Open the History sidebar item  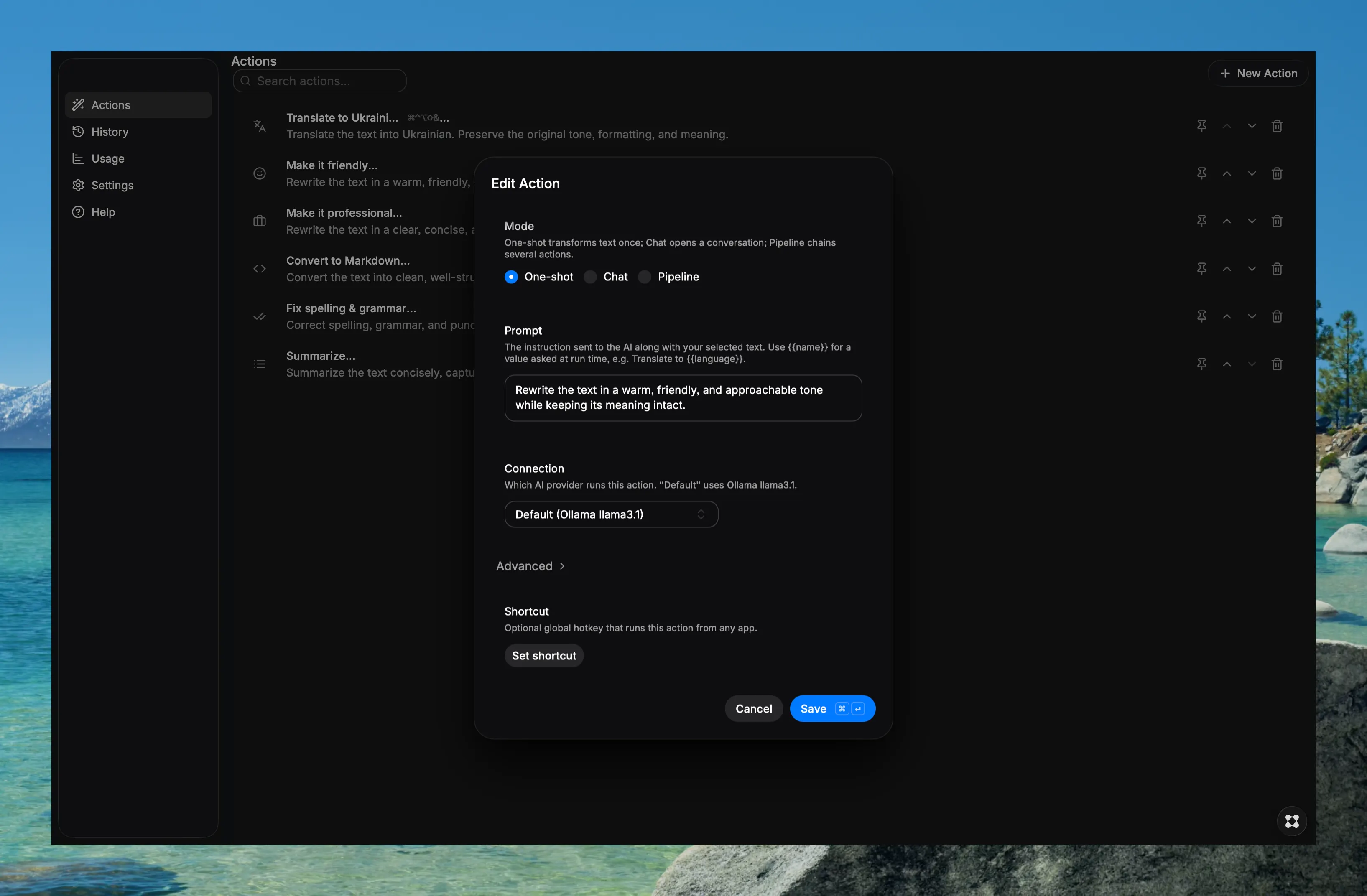(x=138, y=132)
